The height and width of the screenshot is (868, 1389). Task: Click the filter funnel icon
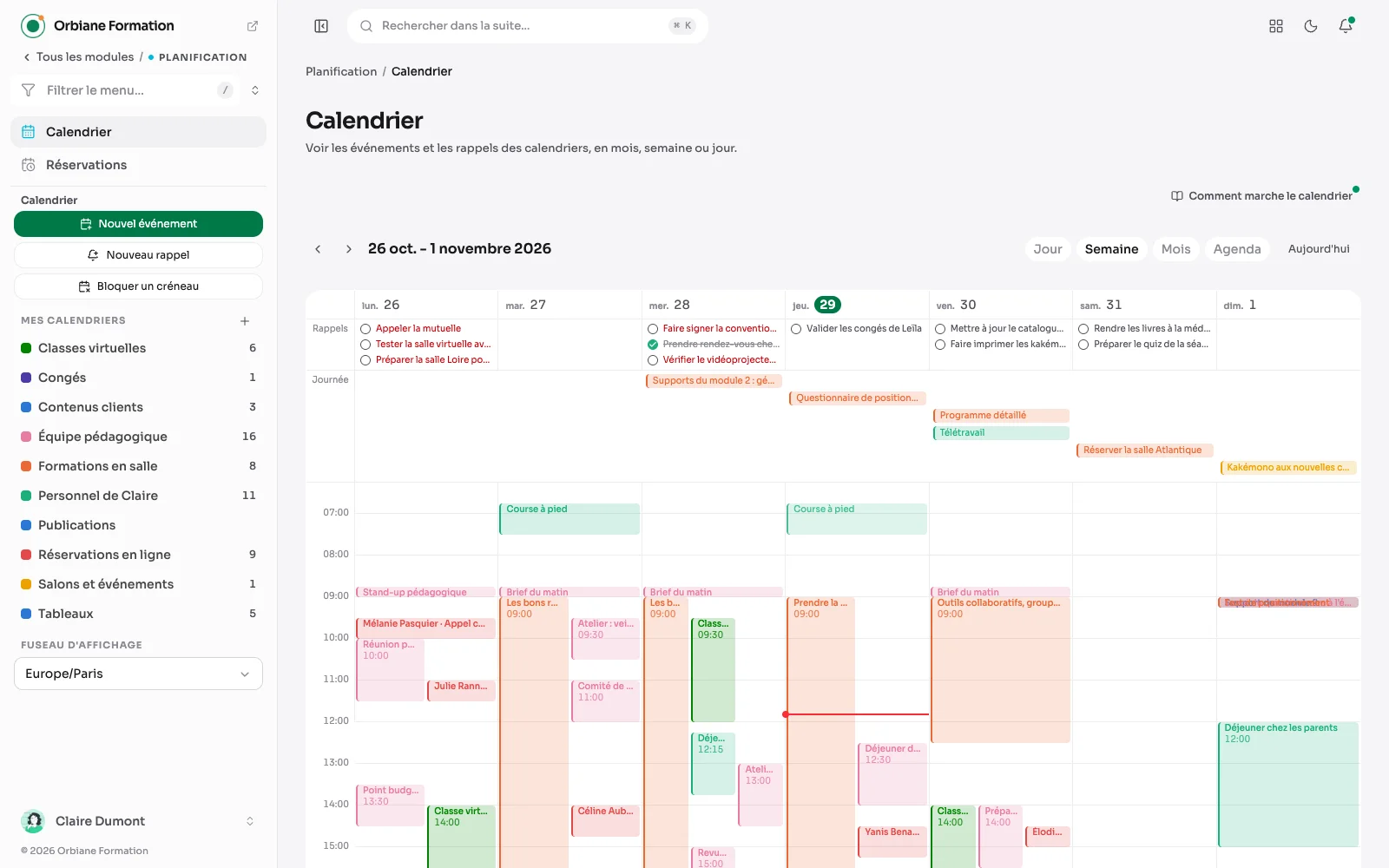tap(28, 90)
